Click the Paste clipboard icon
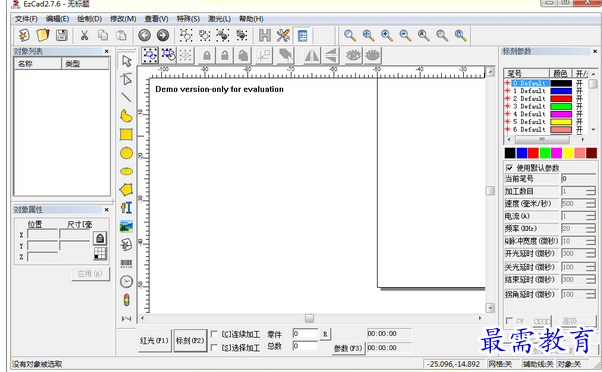This screenshot has width=602, height=372. click(x=121, y=35)
